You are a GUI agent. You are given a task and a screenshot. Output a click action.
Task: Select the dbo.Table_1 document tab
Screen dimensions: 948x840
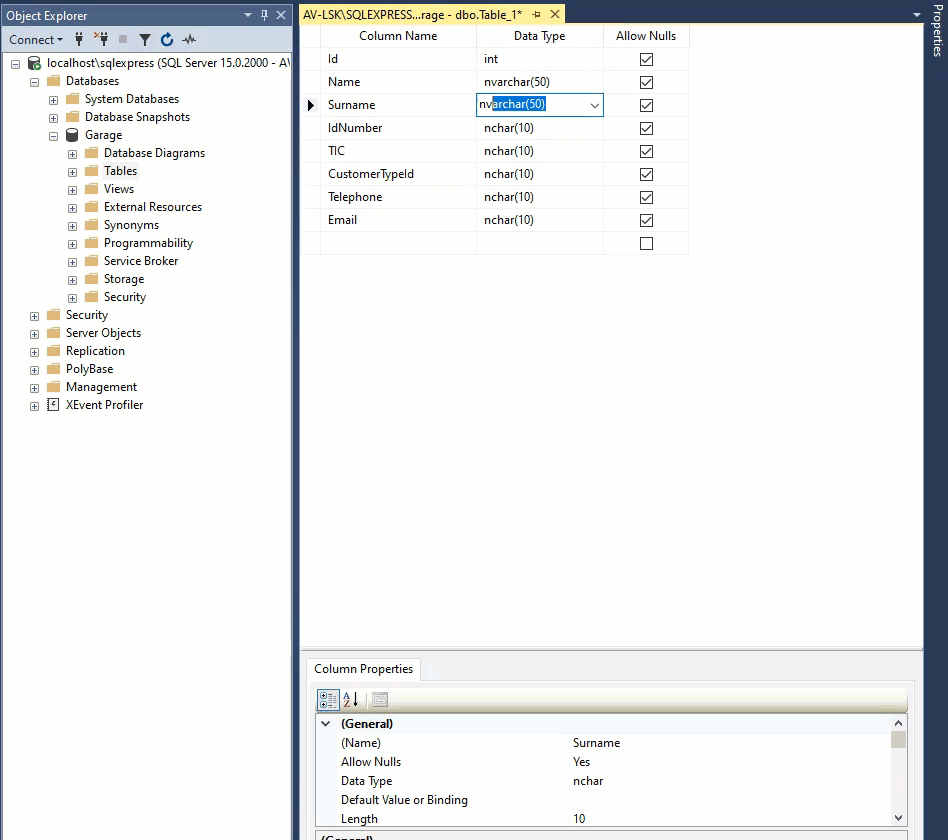pyautogui.click(x=412, y=14)
